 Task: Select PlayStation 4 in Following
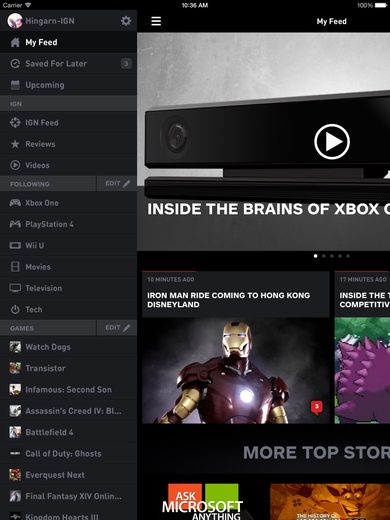[68, 224]
